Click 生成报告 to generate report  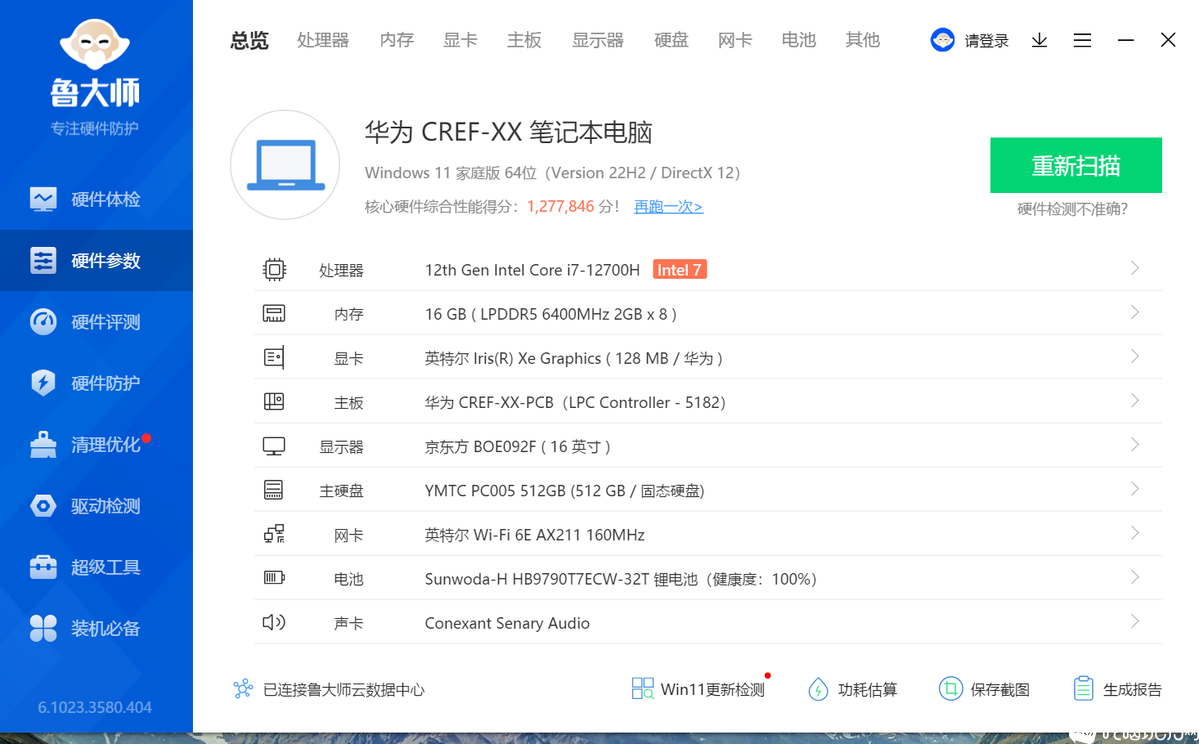click(1117, 689)
